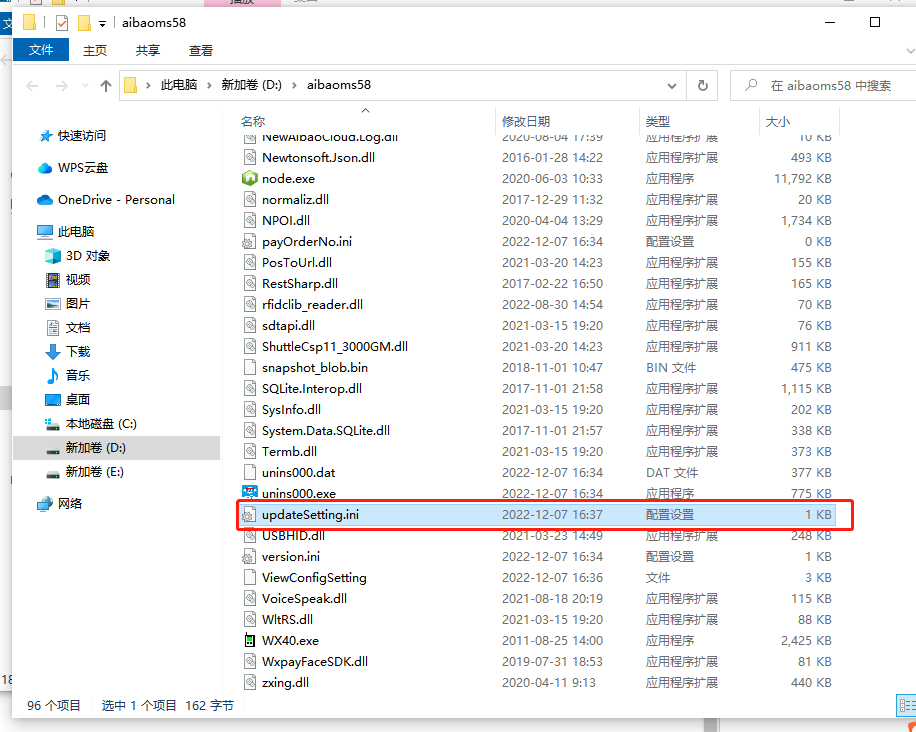
Task: Click the node.exe file icon
Action: click(x=250, y=178)
